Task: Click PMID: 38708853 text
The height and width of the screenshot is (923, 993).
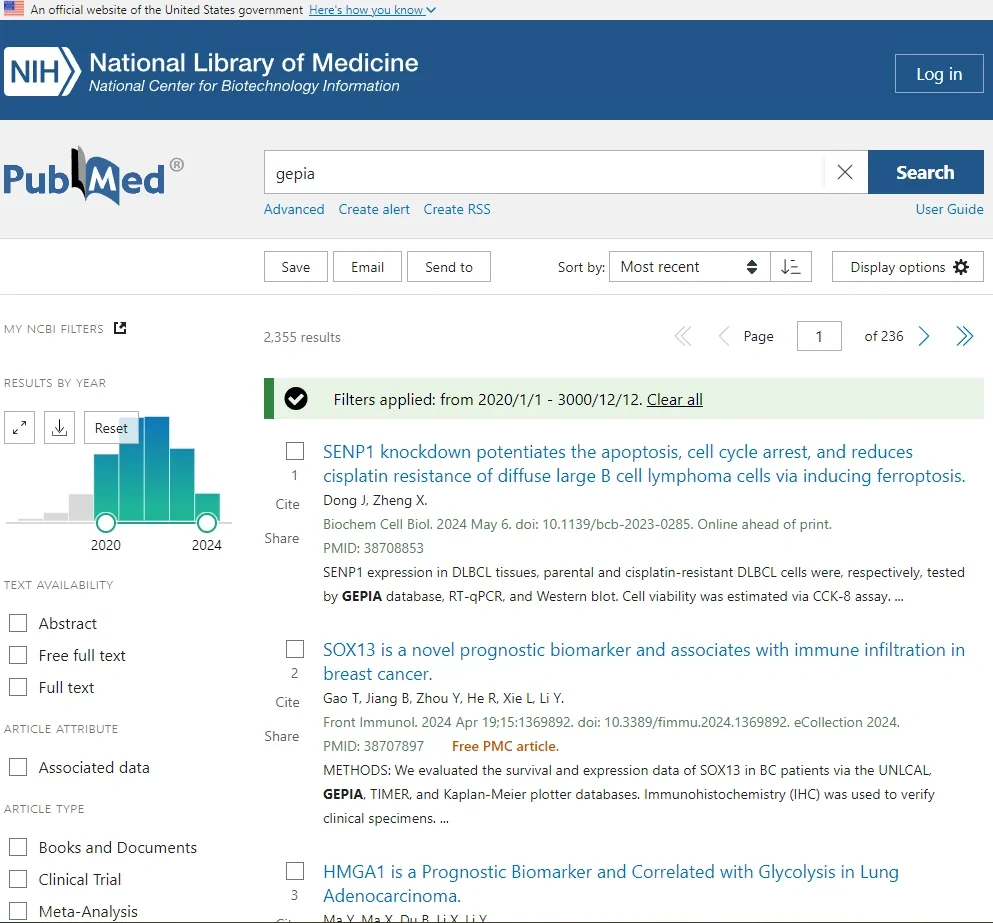Action: tap(373, 548)
